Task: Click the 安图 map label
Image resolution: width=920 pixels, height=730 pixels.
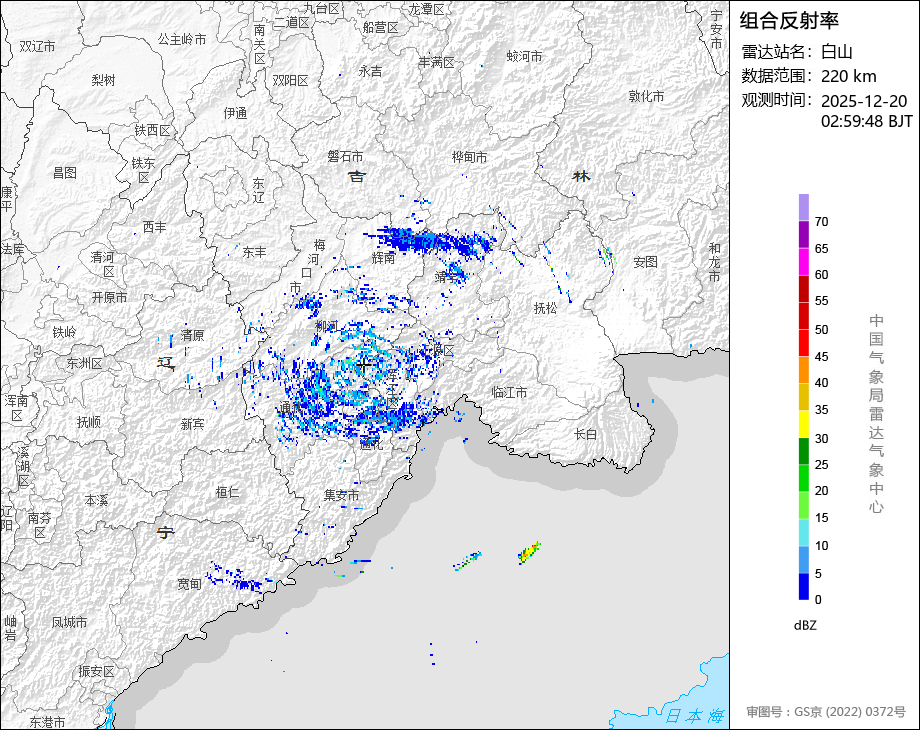Action: pyautogui.click(x=645, y=262)
